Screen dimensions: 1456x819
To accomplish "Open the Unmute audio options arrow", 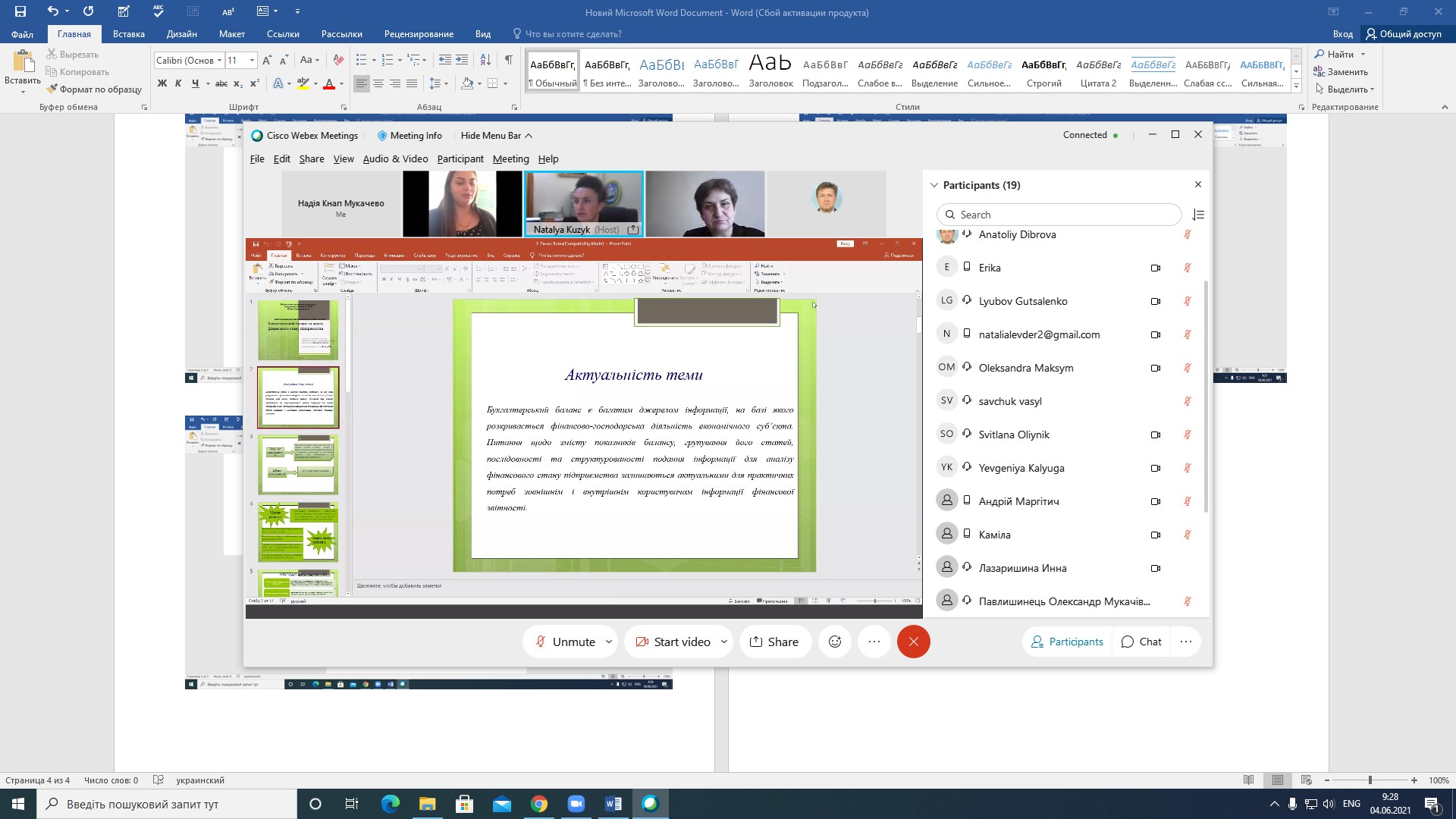I will tap(609, 642).
